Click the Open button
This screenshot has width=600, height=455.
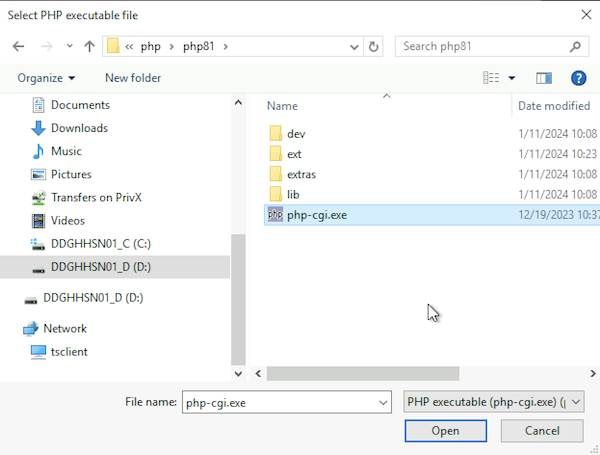point(445,431)
